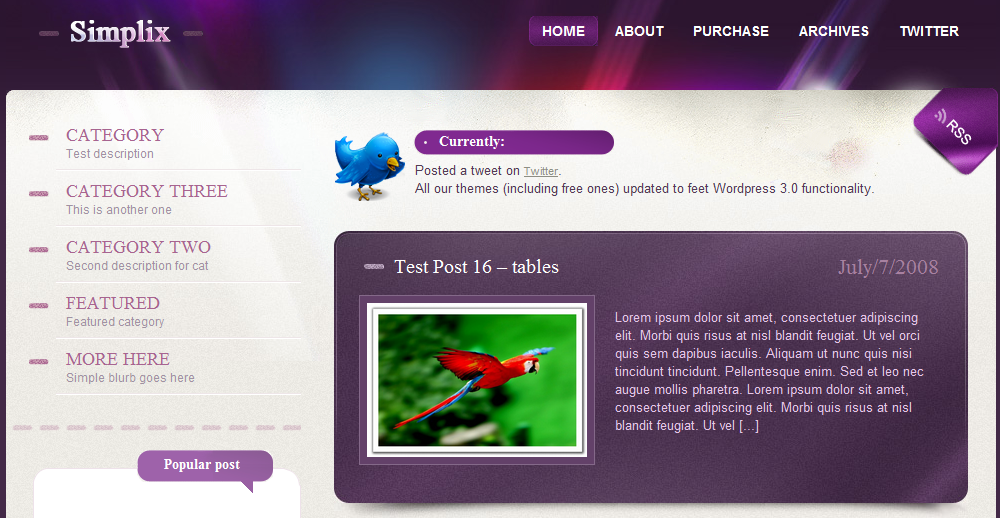Viewport: 1000px width, 518px height.
Task: Open the Test Post 16 – tables title
Action: [476, 267]
